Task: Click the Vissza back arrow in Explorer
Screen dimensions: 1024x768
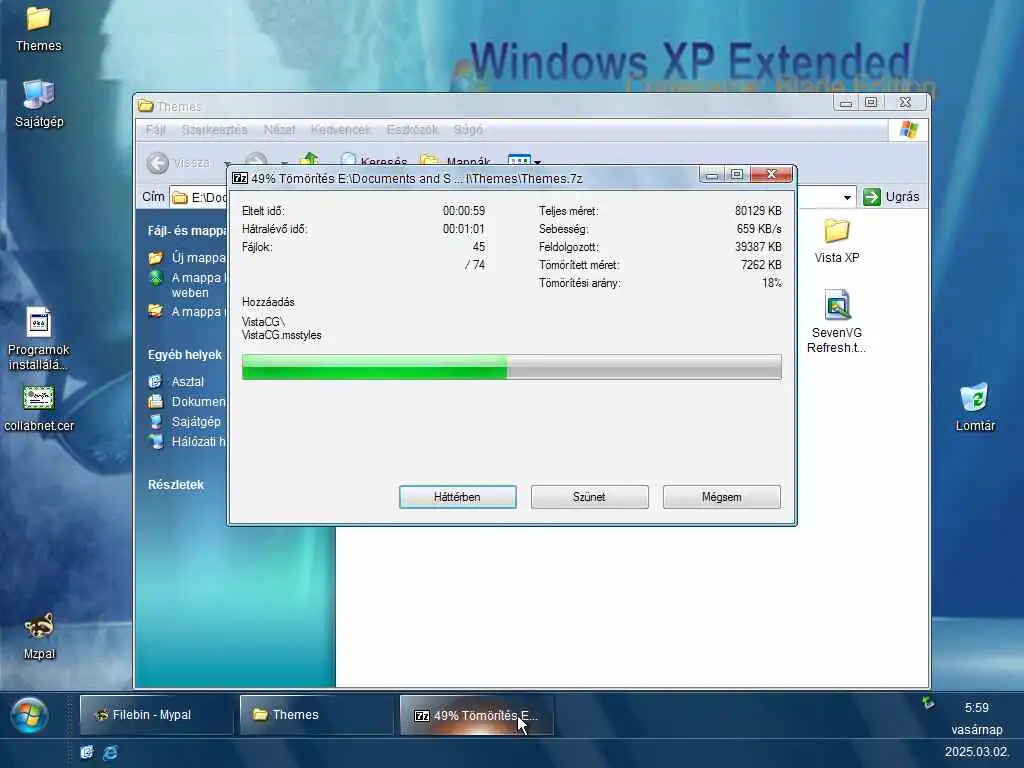Action: [158, 162]
